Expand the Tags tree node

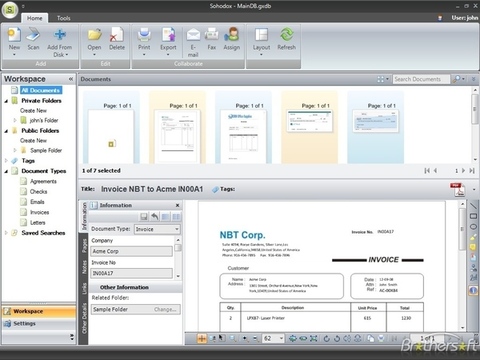pos(6,161)
